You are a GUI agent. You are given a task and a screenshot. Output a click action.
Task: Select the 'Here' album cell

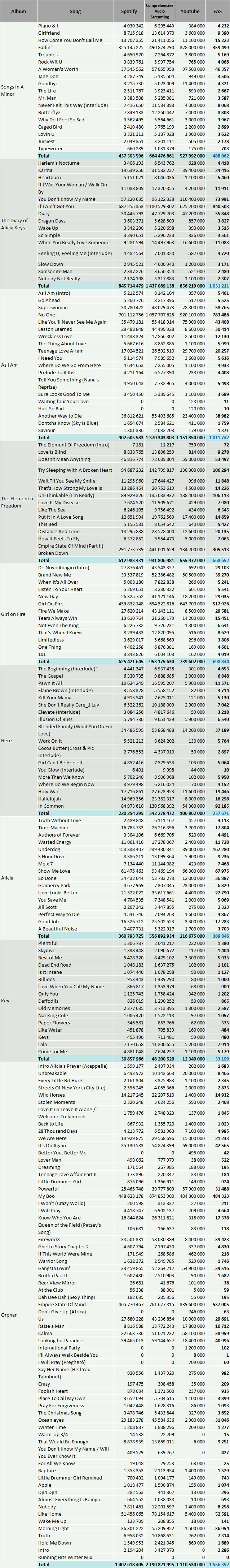[18, 741]
